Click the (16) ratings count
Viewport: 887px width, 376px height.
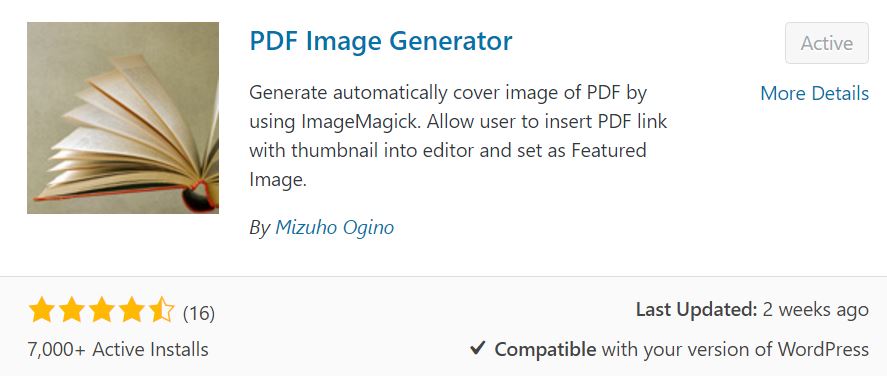point(199,313)
